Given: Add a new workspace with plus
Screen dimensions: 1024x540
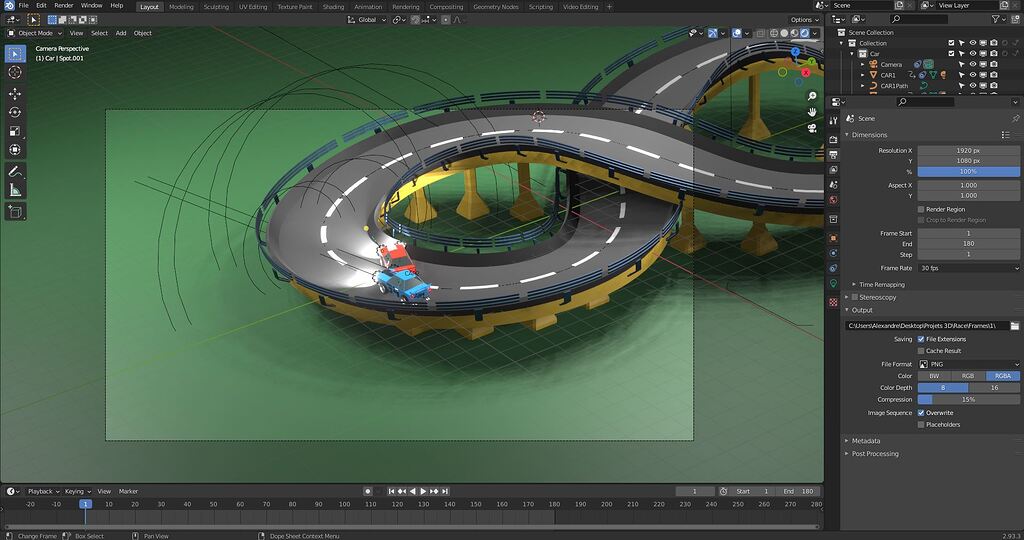Looking at the screenshot, I should point(610,7).
